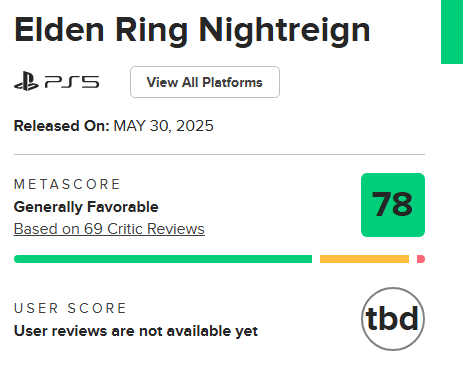
Task: Click the number 78 inside the score box
Action: pos(392,204)
